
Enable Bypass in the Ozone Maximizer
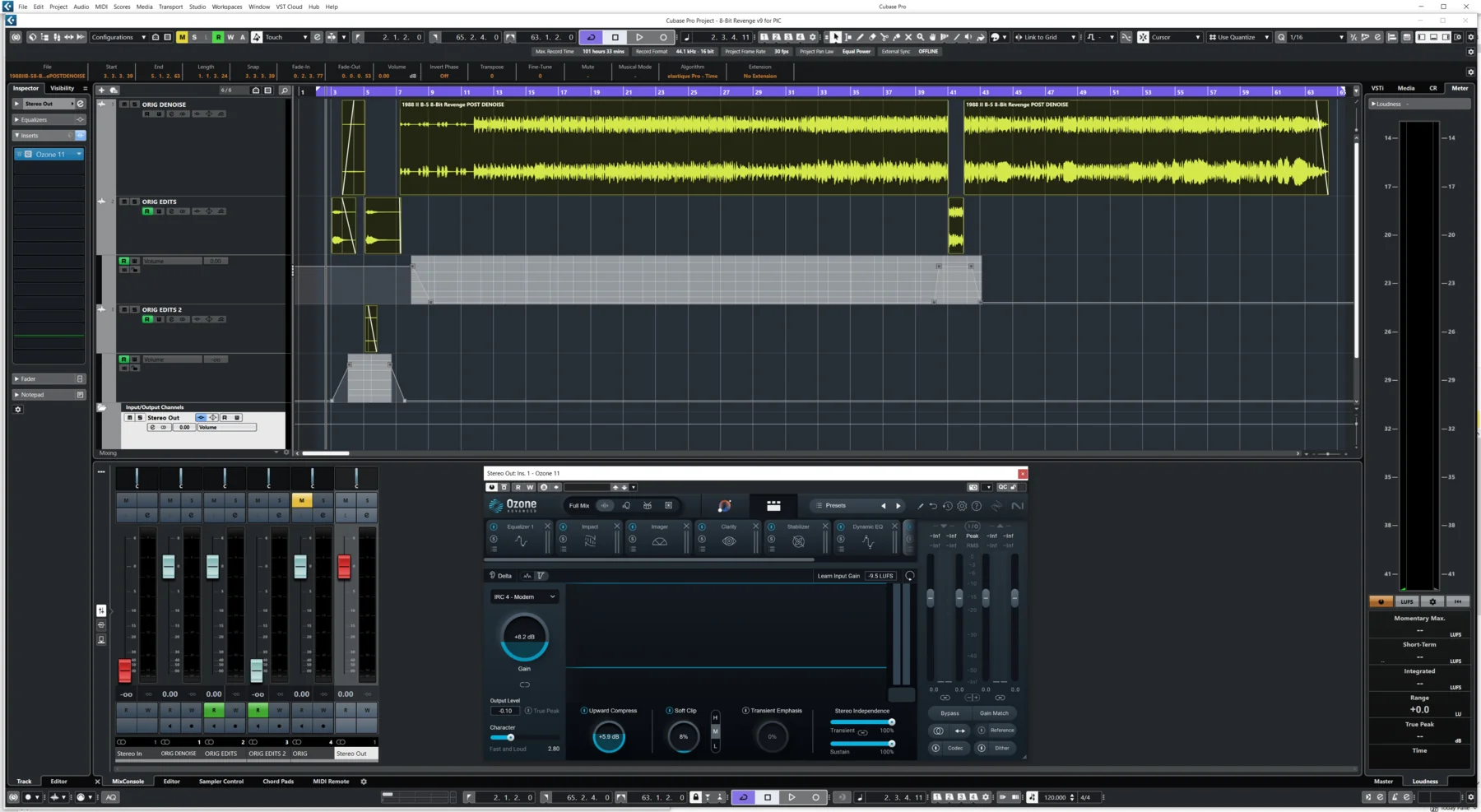[949, 712]
